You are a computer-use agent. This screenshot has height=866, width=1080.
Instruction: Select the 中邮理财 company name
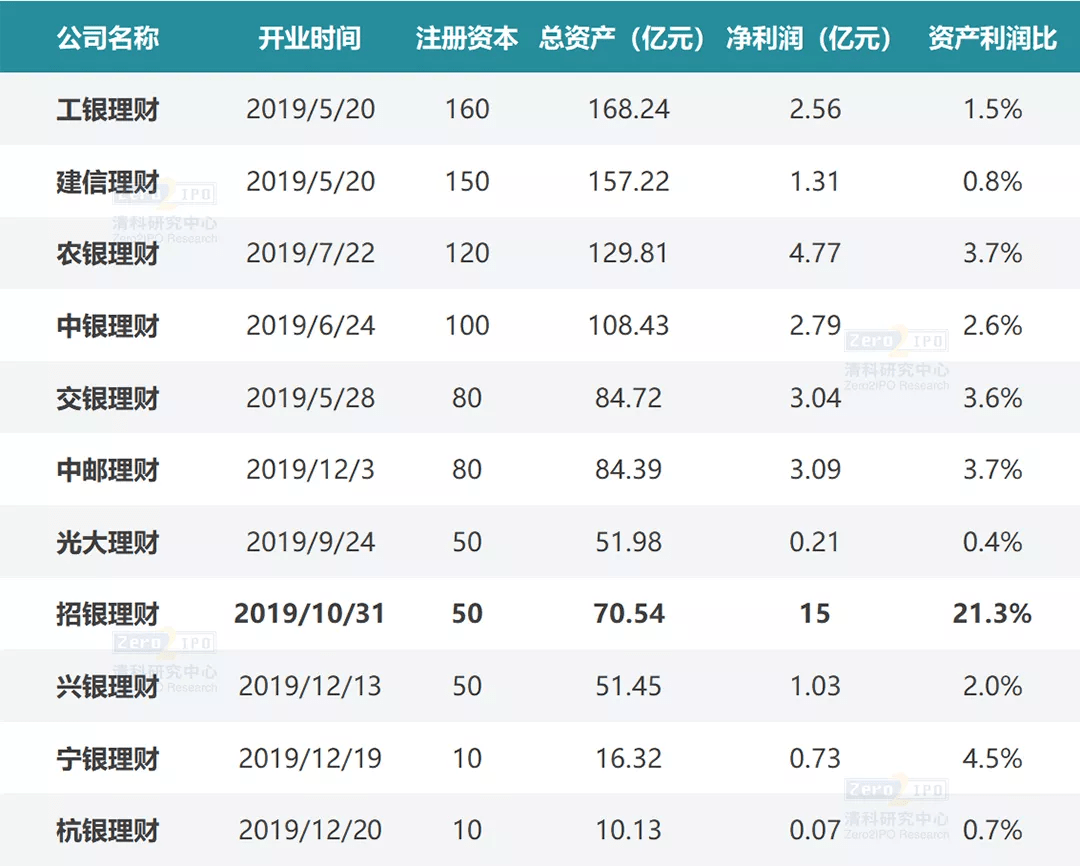[108, 470]
